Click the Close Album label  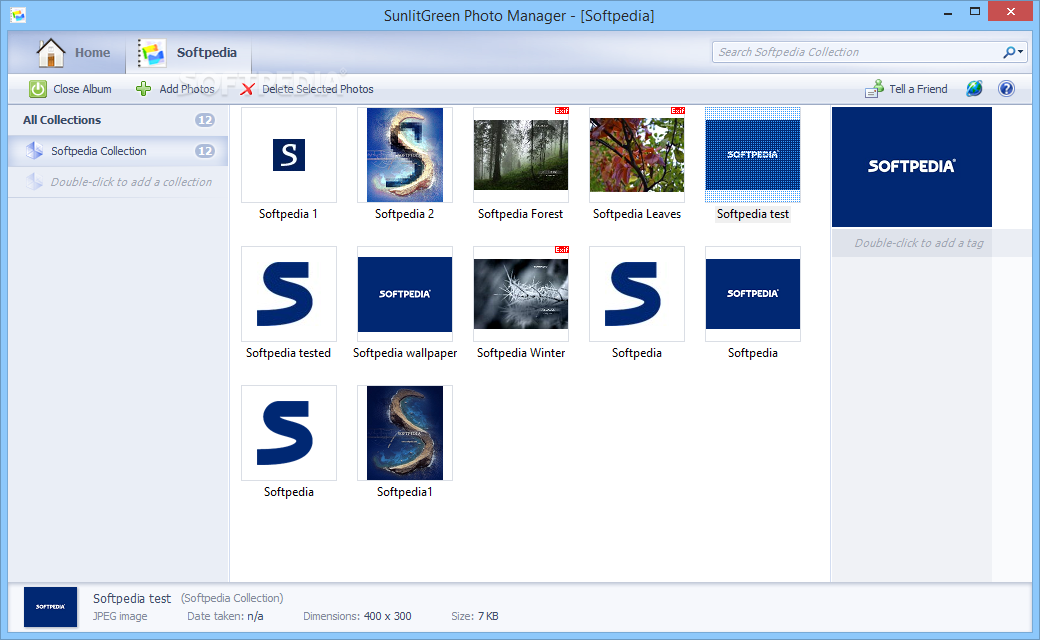tap(82, 89)
